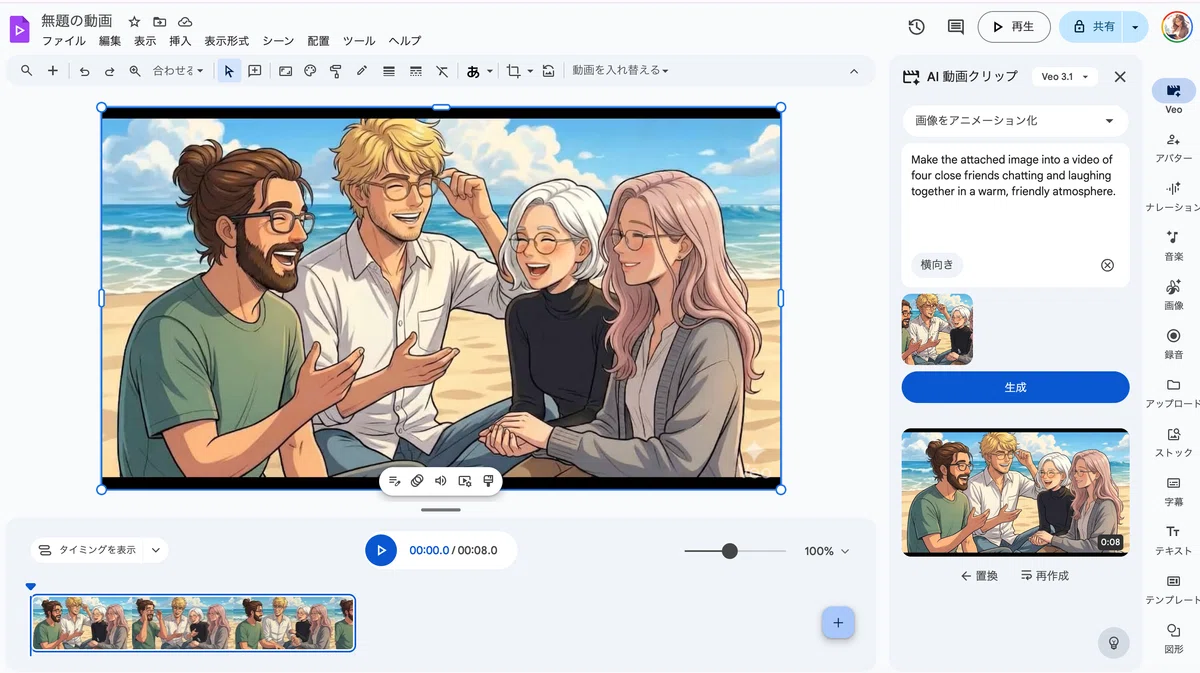Open the テンプレート sidebar panel
Viewport: 1200px width, 673px height.
[x=1173, y=588]
